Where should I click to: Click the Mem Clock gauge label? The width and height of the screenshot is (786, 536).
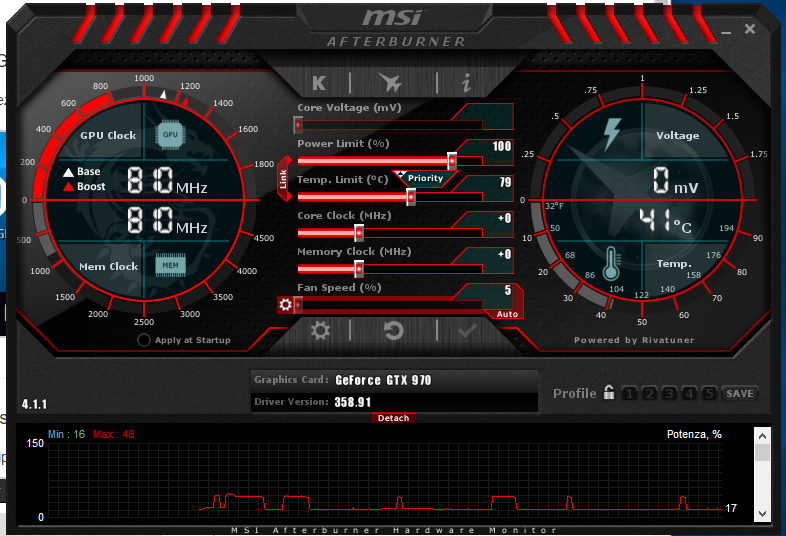108,266
